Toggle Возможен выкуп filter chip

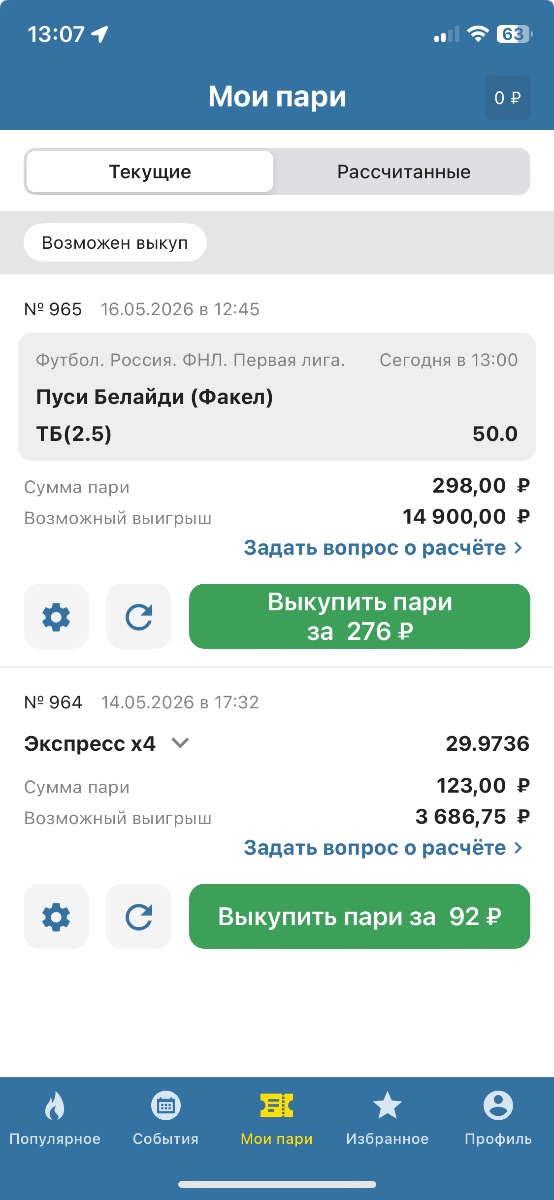pos(115,243)
